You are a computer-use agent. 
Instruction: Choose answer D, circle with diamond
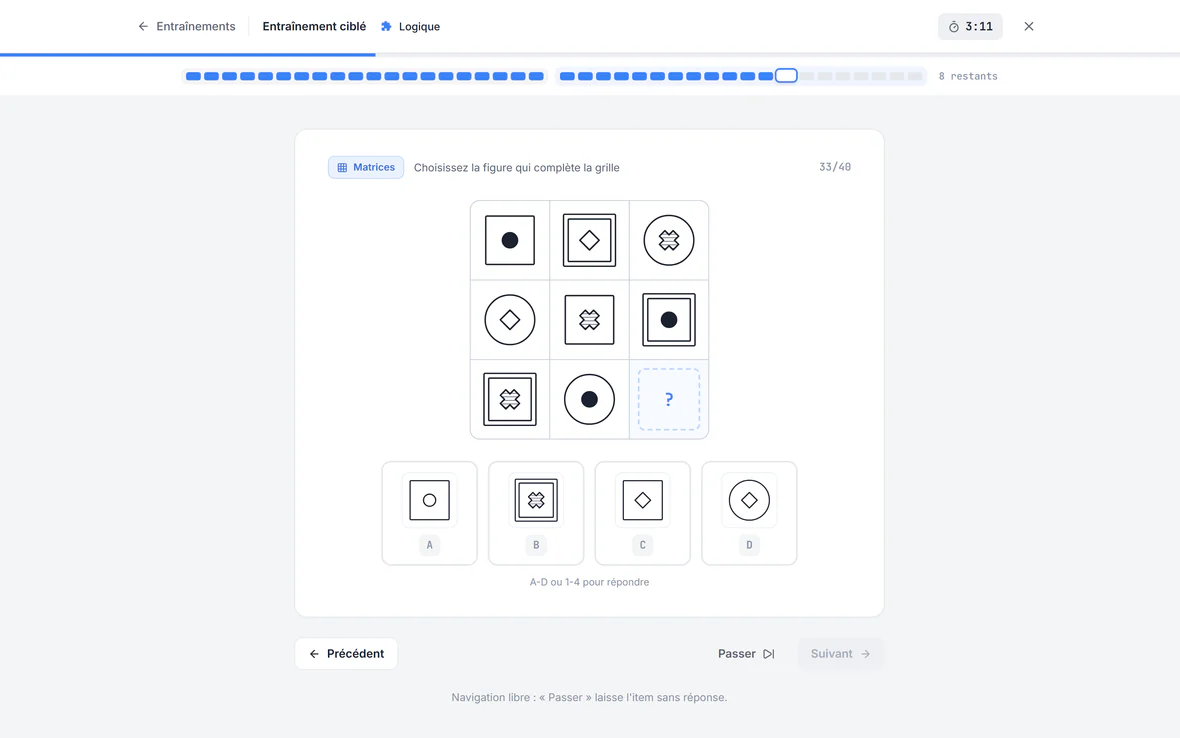(749, 513)
